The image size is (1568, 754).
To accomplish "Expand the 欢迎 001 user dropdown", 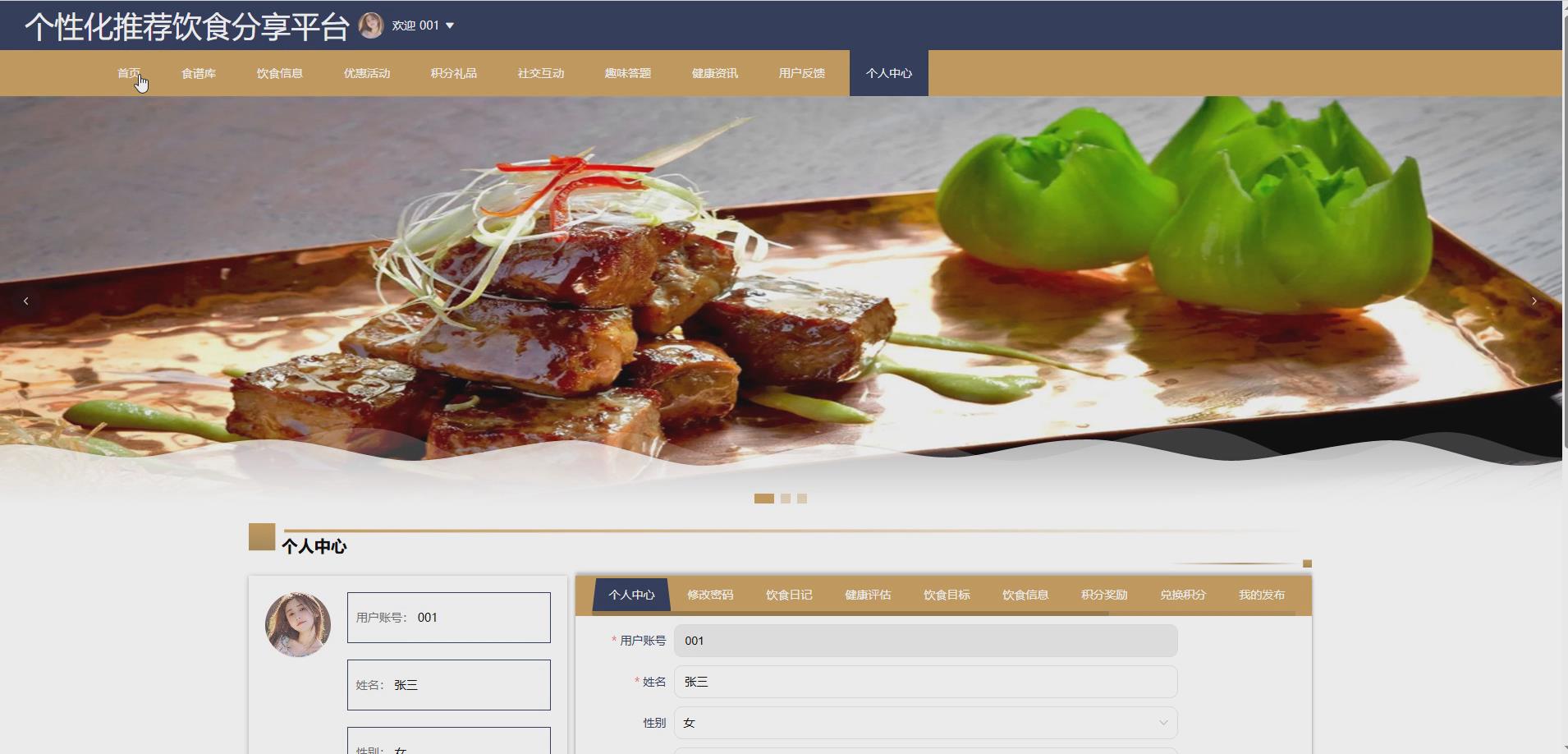I will (423, 25).
